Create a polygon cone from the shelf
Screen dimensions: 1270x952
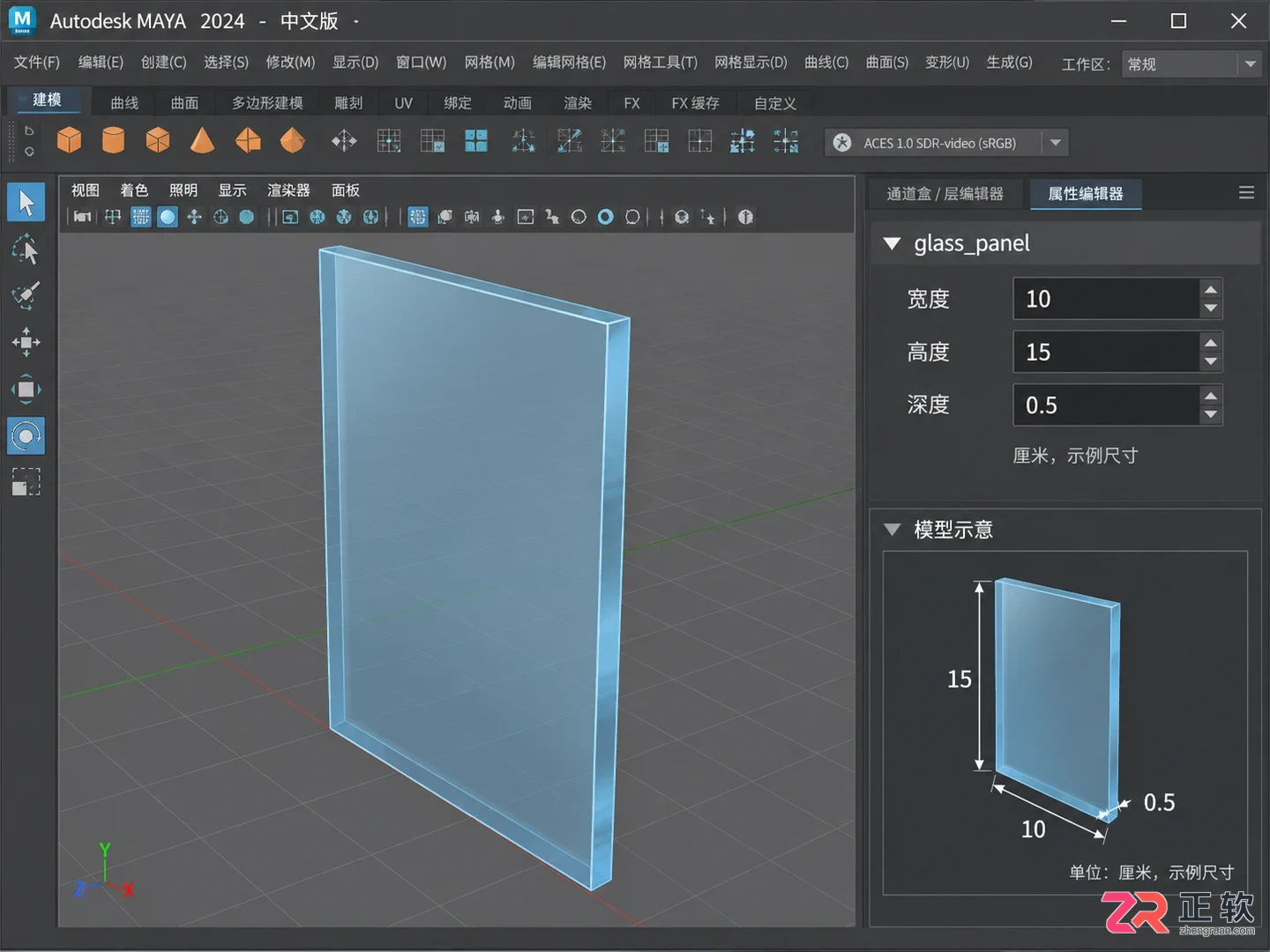tap(202, 141)
